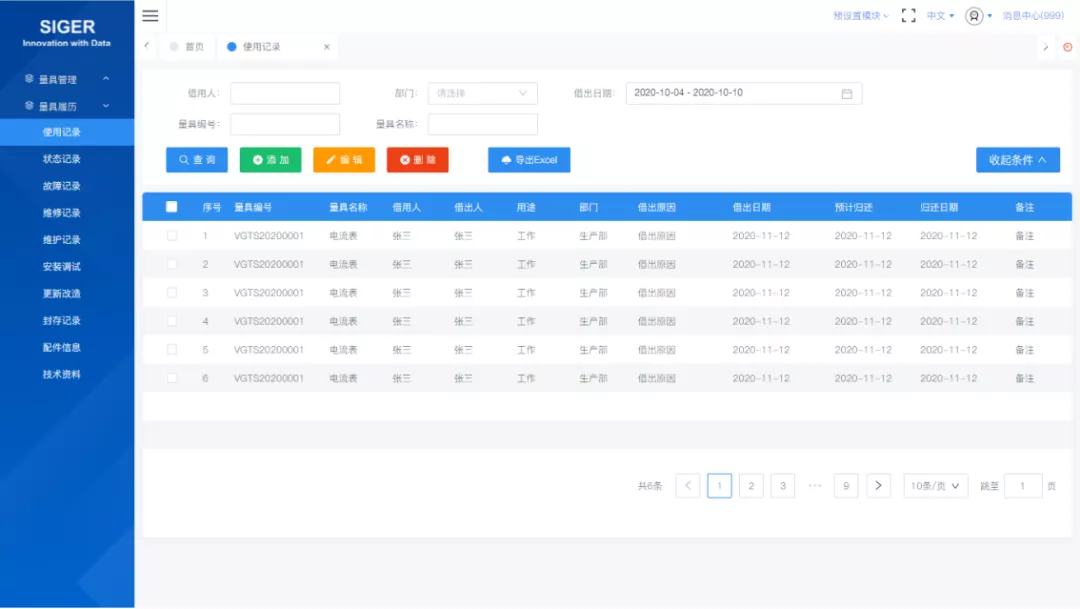This screenshot has width=1080, height=609.
Task: Click the orange 编辑 edit button
Action: coord(344,160)
